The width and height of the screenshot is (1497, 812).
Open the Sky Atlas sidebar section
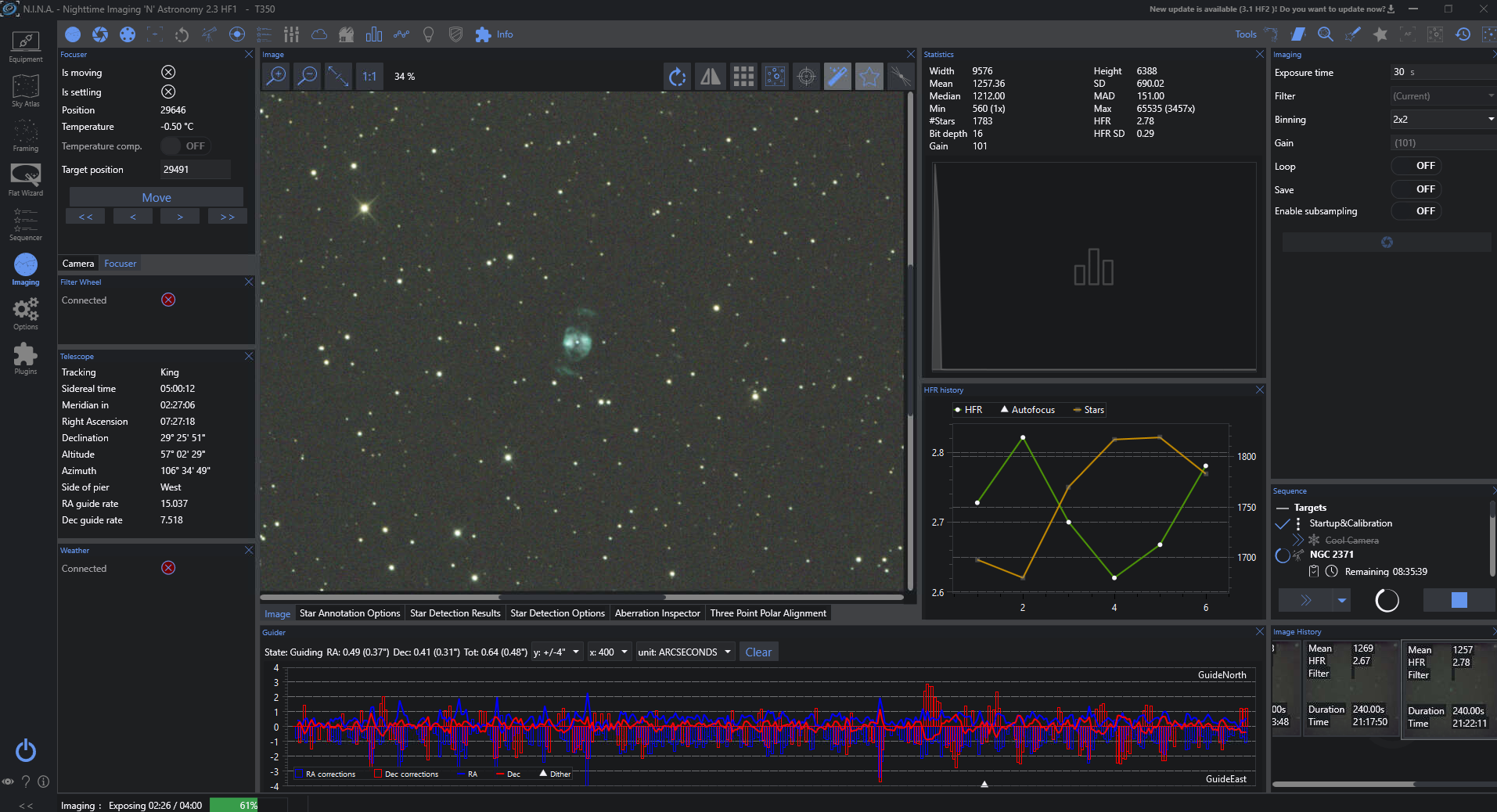tap(25, 91)
